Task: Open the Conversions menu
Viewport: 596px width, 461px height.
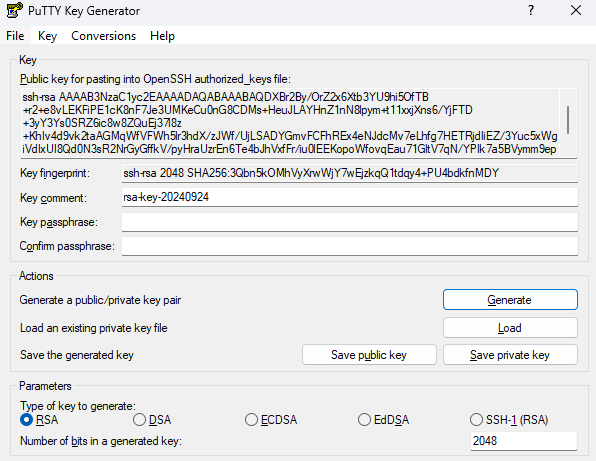Action: [103, 36]
